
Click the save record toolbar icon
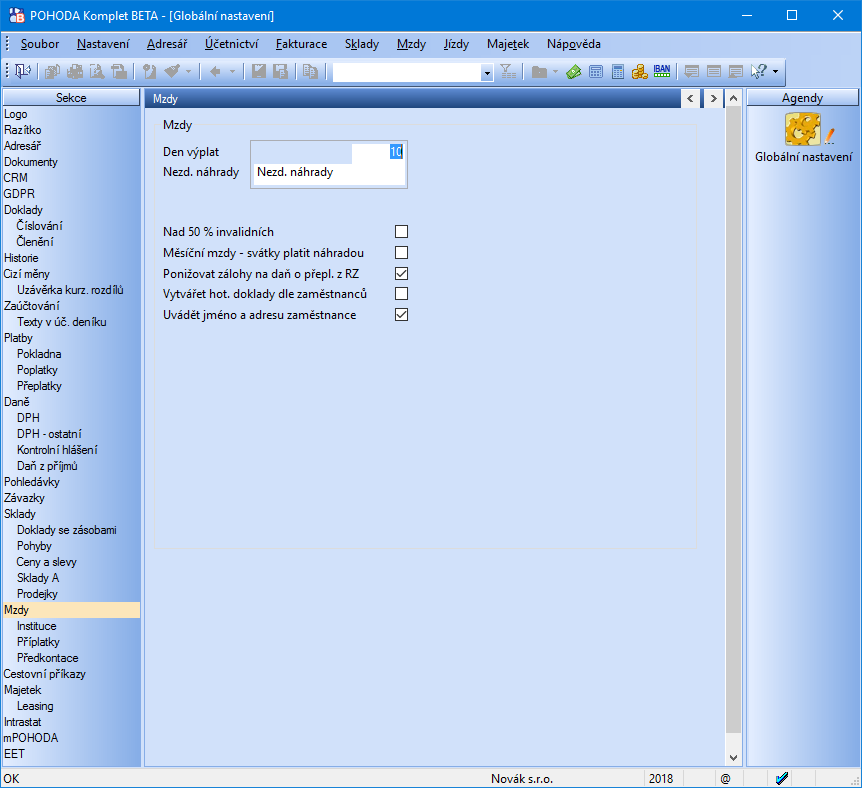point(259,71)
